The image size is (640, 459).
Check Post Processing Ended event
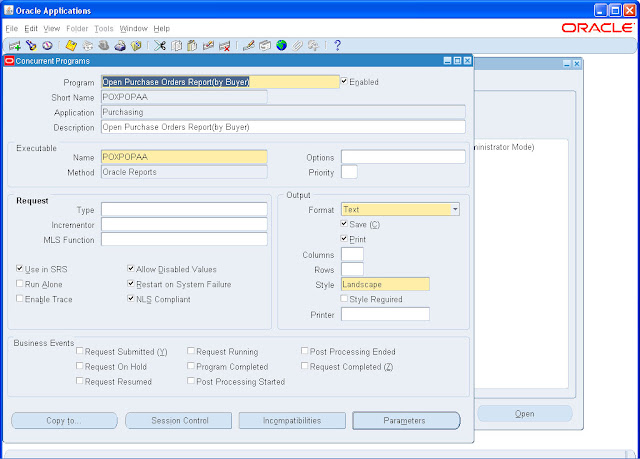(x=304, y=351)
